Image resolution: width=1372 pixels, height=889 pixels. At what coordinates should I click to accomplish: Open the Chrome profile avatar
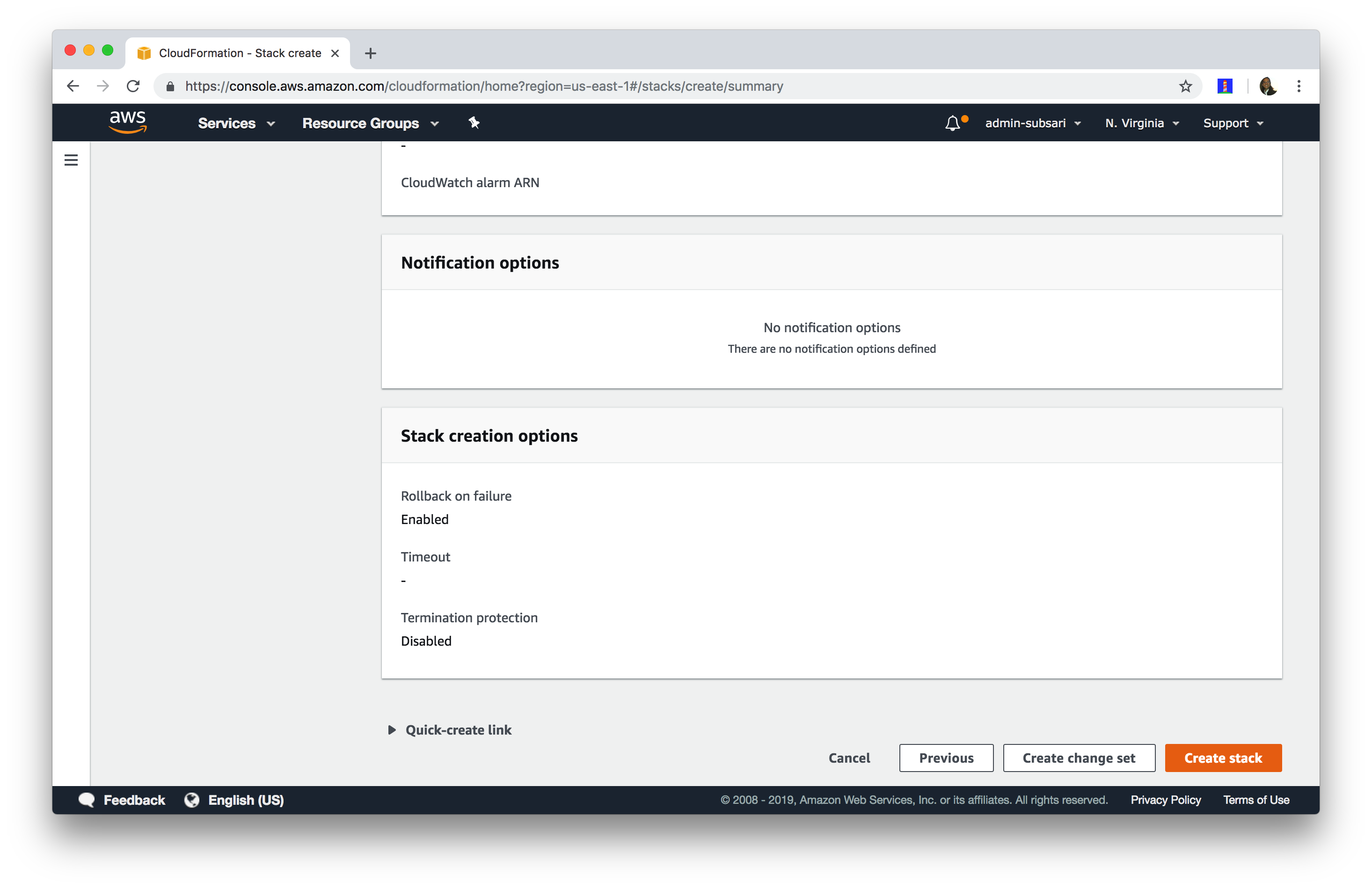(1268, 87)
